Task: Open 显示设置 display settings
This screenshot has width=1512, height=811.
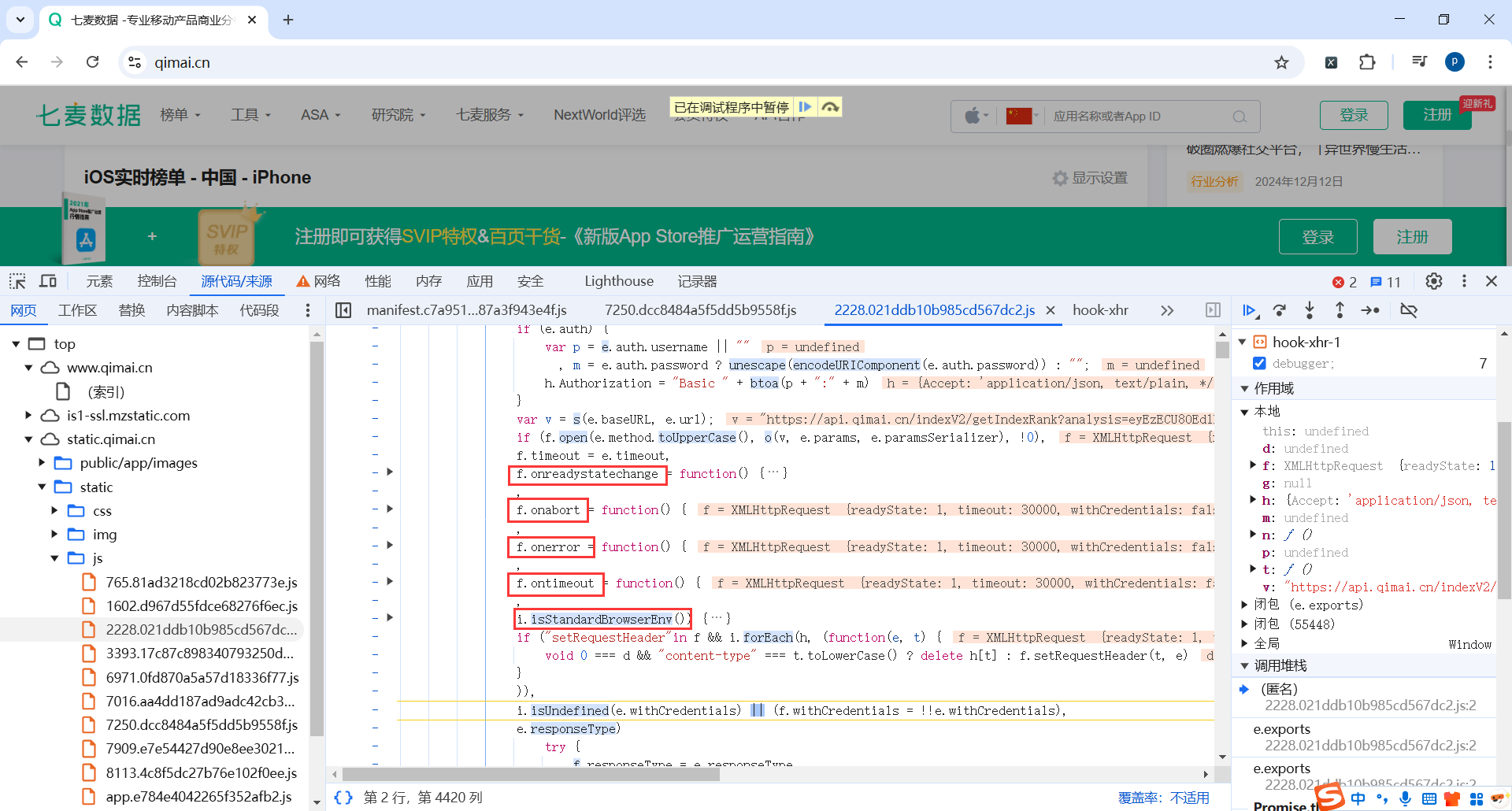Action: click(x=1091, y=178)
